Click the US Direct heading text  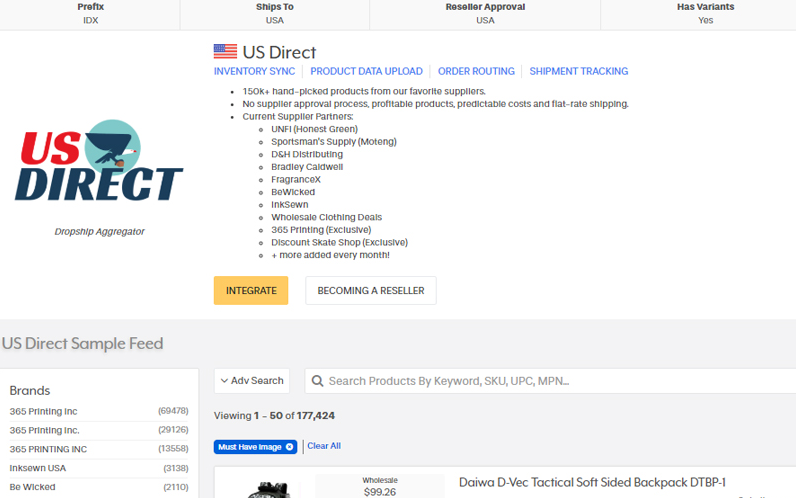279,52
